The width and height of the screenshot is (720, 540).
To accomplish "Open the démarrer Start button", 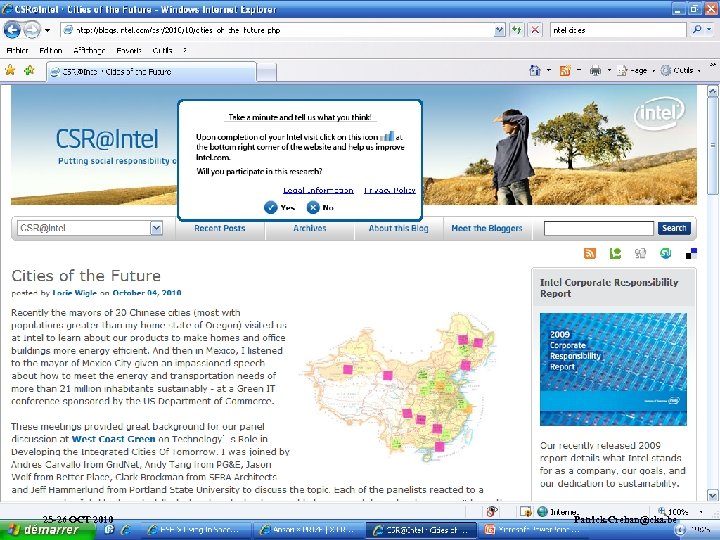I will coord(48,530).
